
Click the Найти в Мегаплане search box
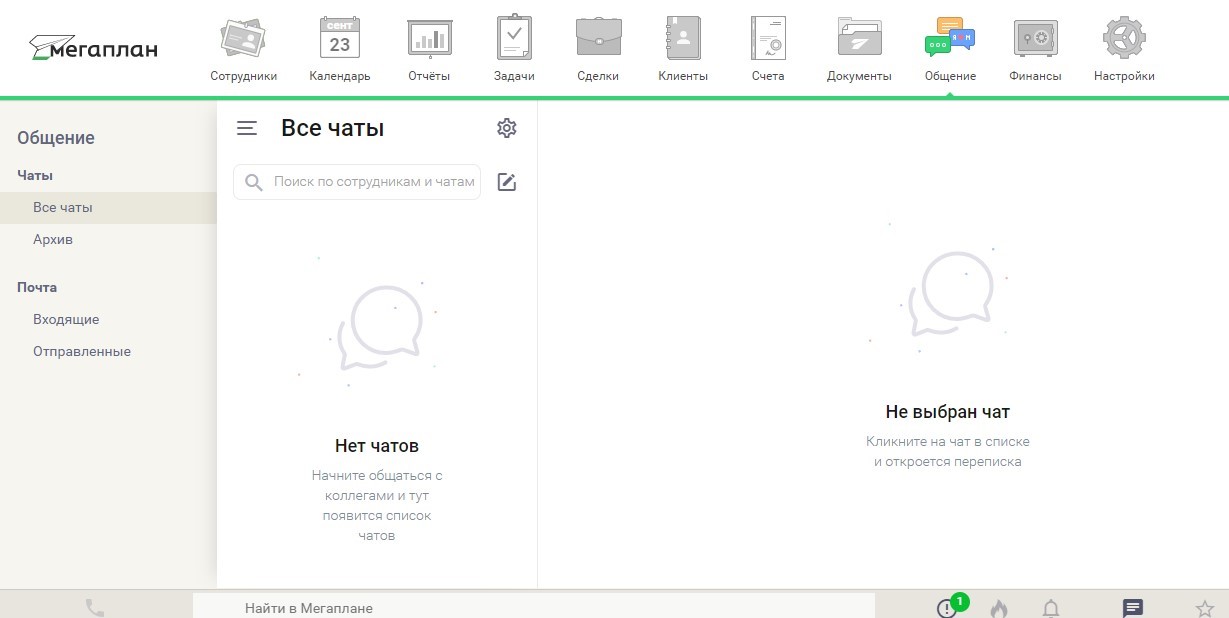point(533,606)
